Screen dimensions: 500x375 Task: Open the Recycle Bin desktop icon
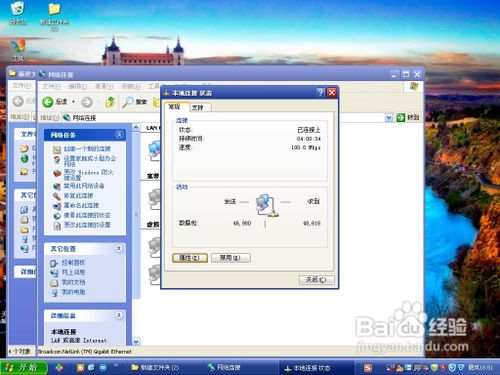point(17,9)
